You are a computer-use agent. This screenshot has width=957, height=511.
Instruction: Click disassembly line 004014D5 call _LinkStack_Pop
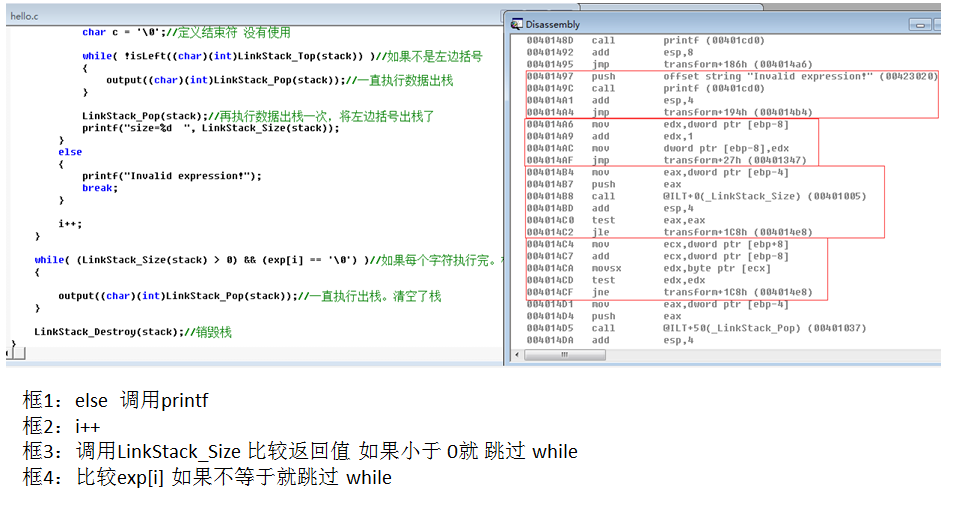[696, 328]
